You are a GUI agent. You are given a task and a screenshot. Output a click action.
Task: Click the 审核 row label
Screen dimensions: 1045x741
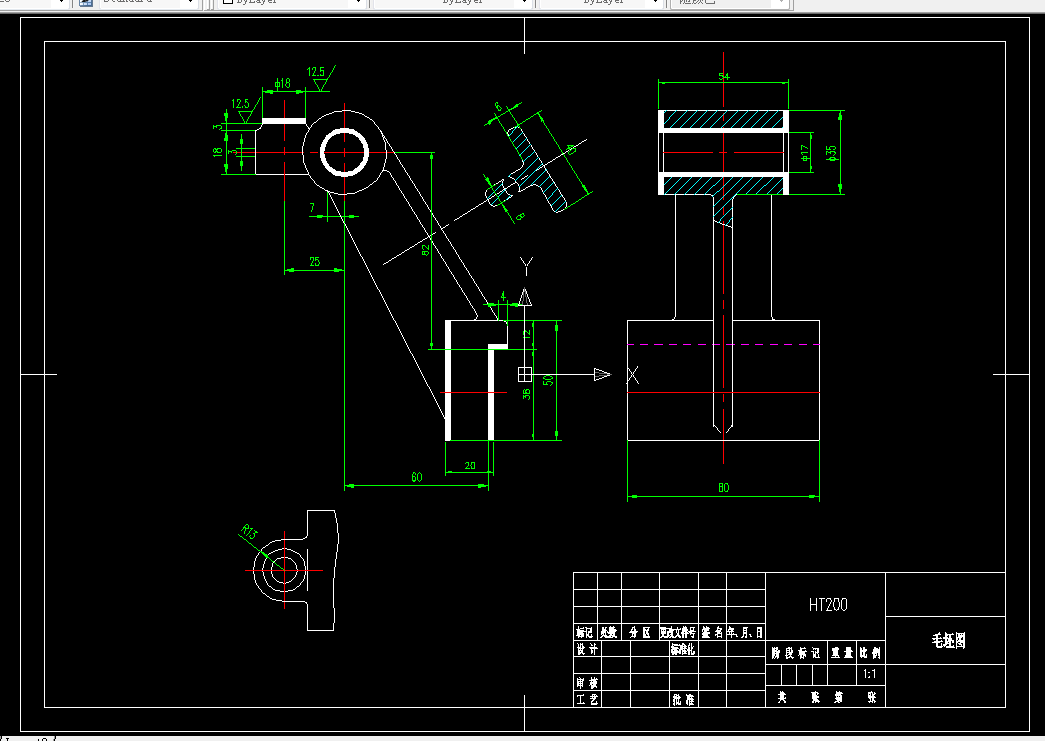point(588,683)
